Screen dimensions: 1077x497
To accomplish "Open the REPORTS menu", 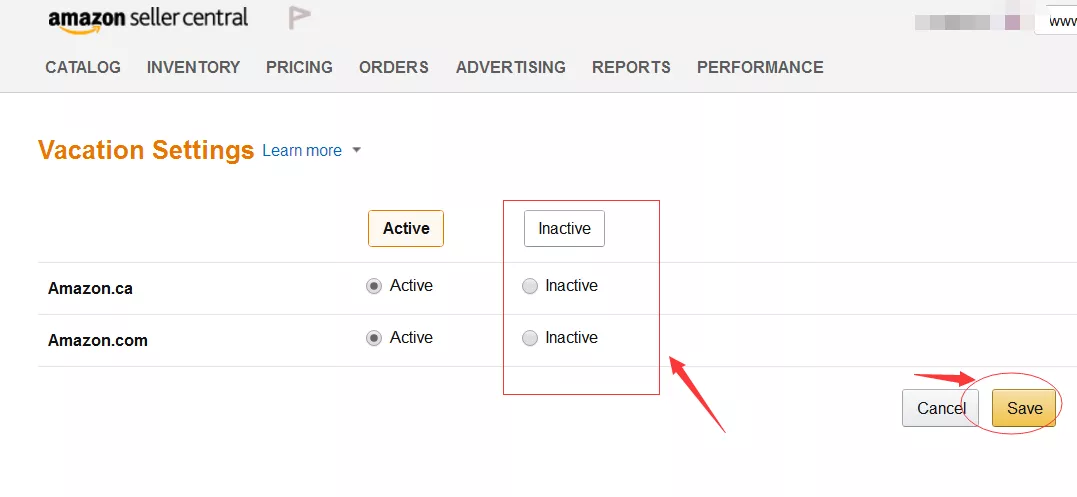I will coord(631,68).
